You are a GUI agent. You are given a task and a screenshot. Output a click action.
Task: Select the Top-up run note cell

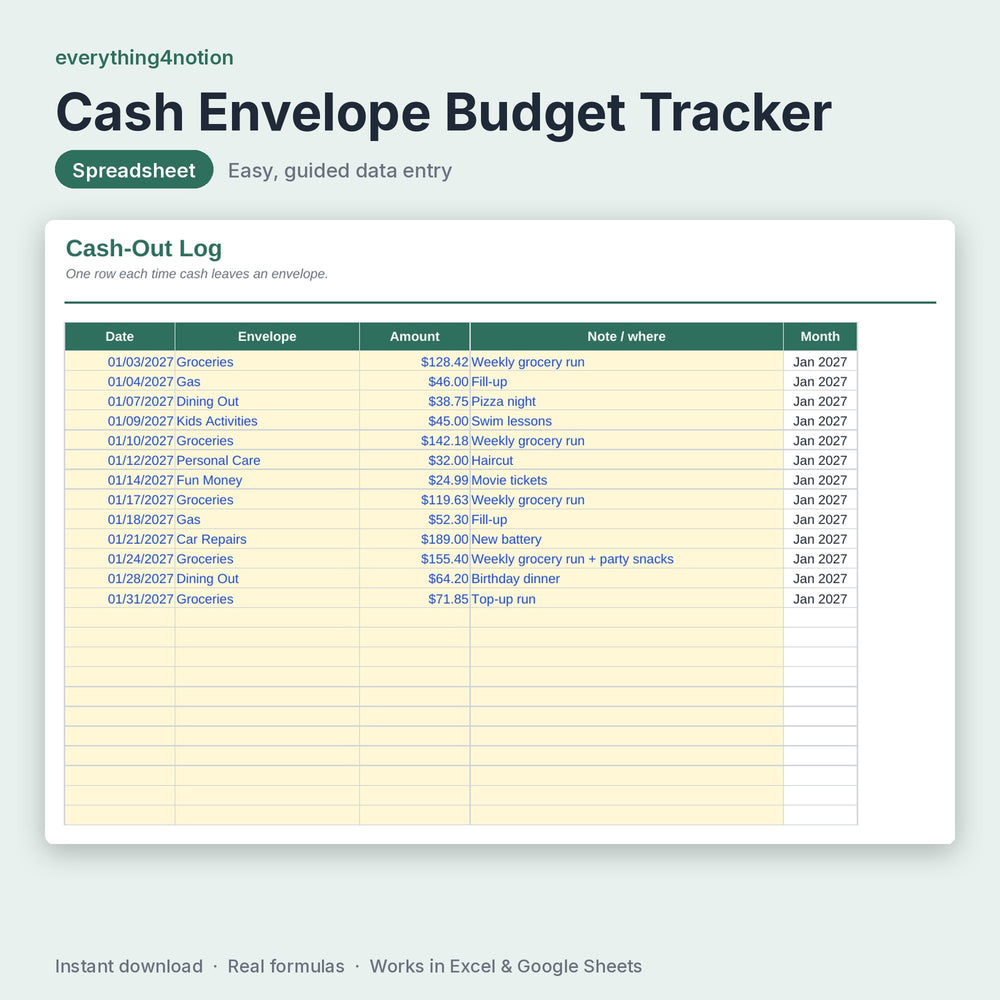[x=626, y=599]
